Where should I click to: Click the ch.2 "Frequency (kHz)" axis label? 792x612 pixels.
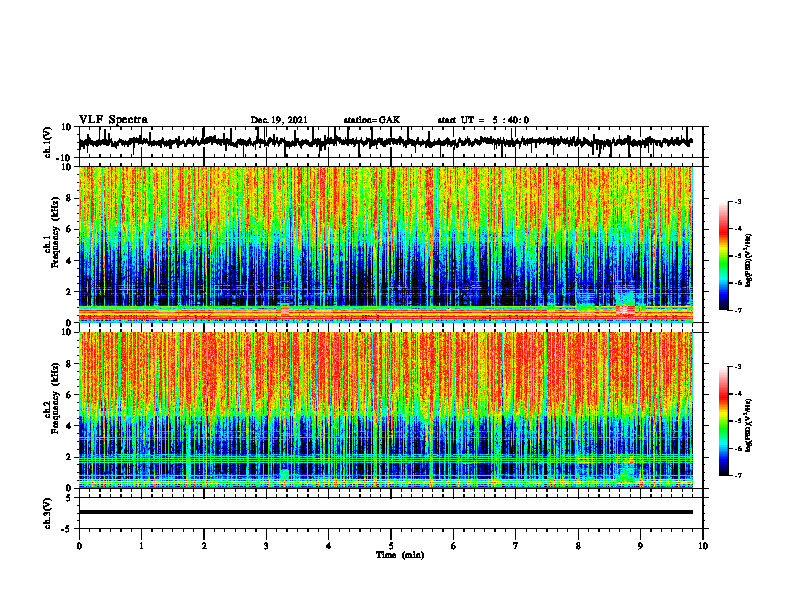[55, 398]
